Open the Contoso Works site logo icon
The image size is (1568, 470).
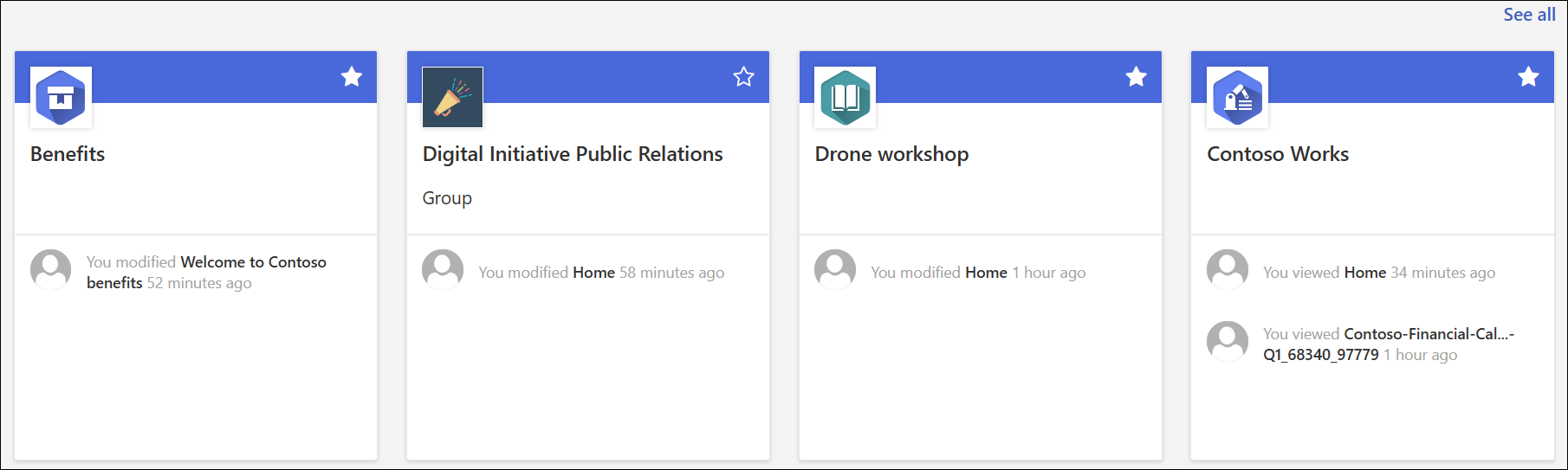1237,97
